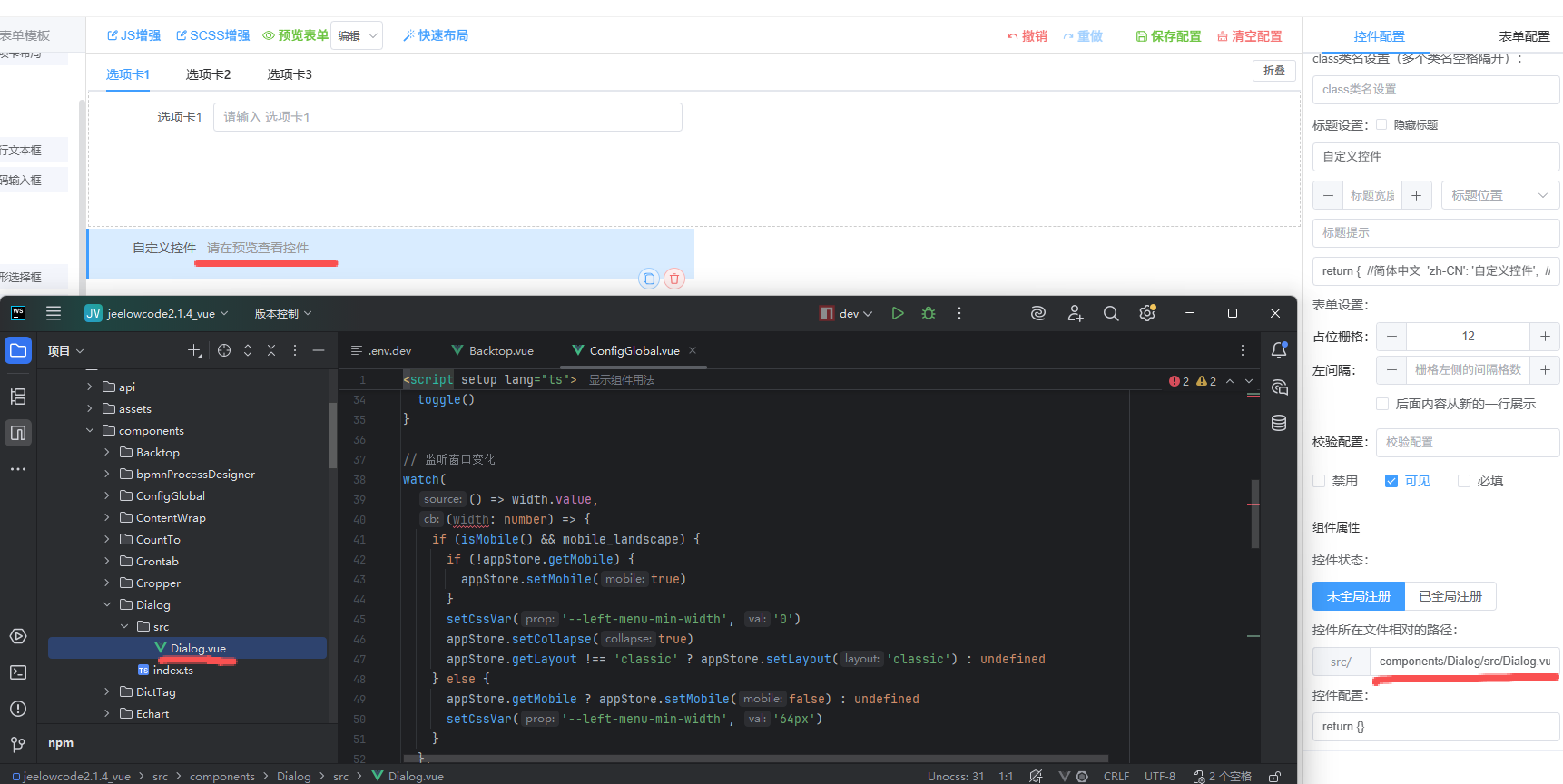Click the select opened file target icon

tap(224, 350)
